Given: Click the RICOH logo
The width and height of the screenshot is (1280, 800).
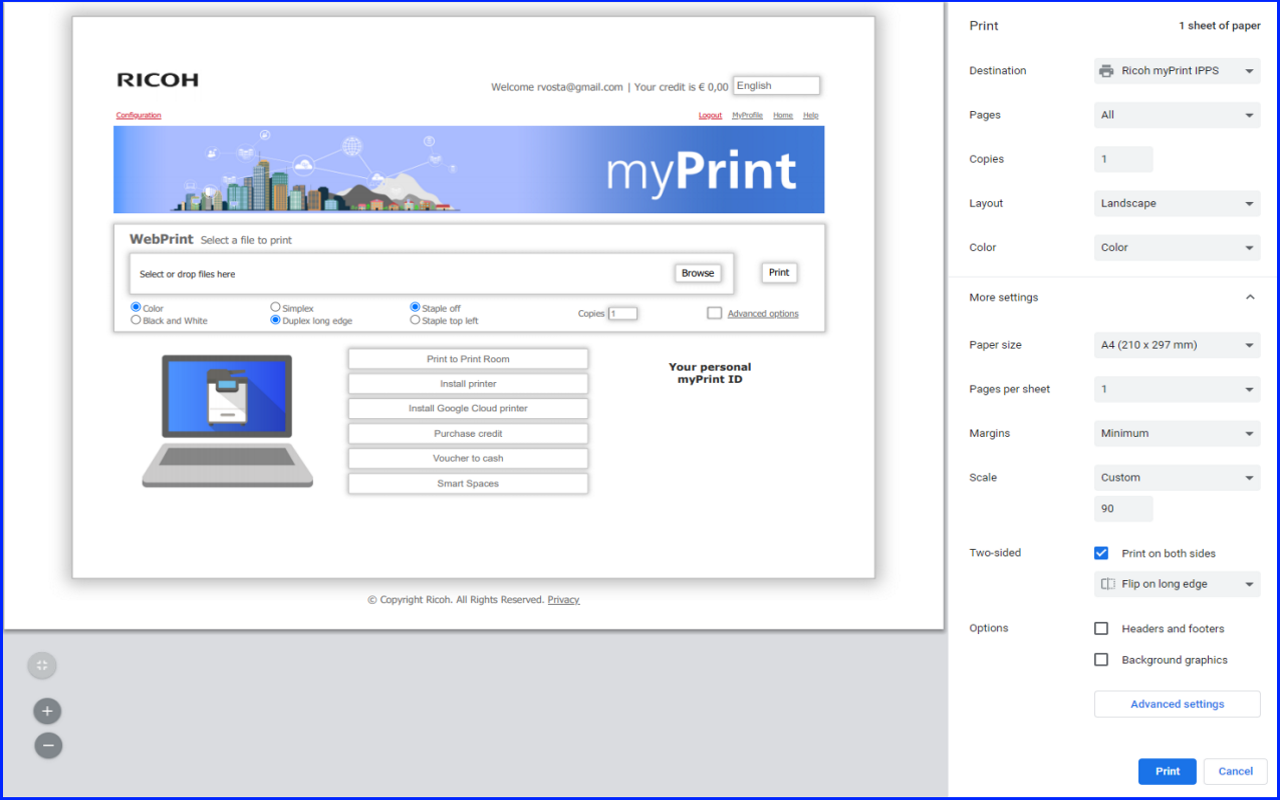Looking at the screenshot, I should [x=155, y=79].
